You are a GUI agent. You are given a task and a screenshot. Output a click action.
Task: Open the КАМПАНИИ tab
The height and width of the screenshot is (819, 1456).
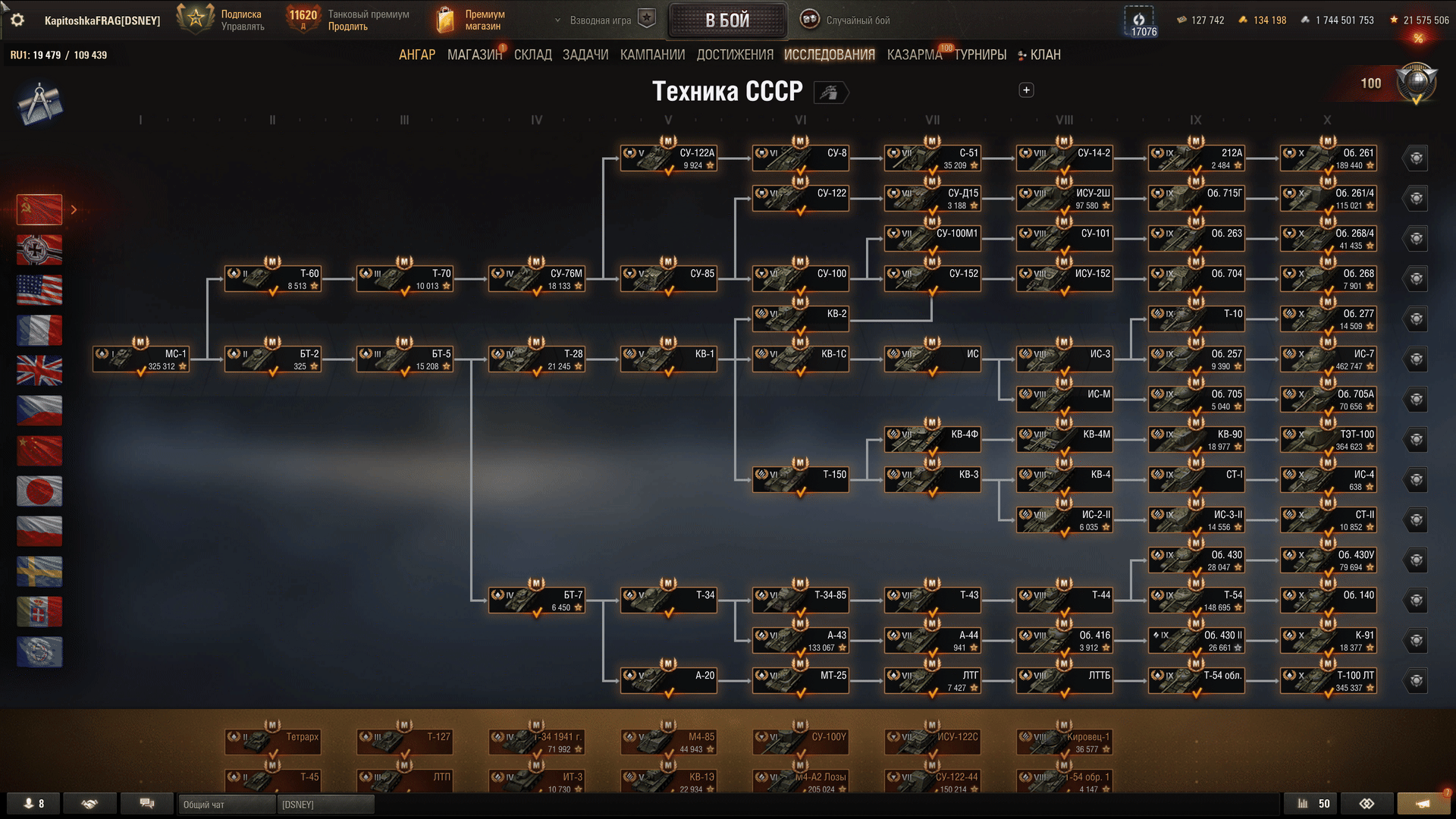click(652, 55)
